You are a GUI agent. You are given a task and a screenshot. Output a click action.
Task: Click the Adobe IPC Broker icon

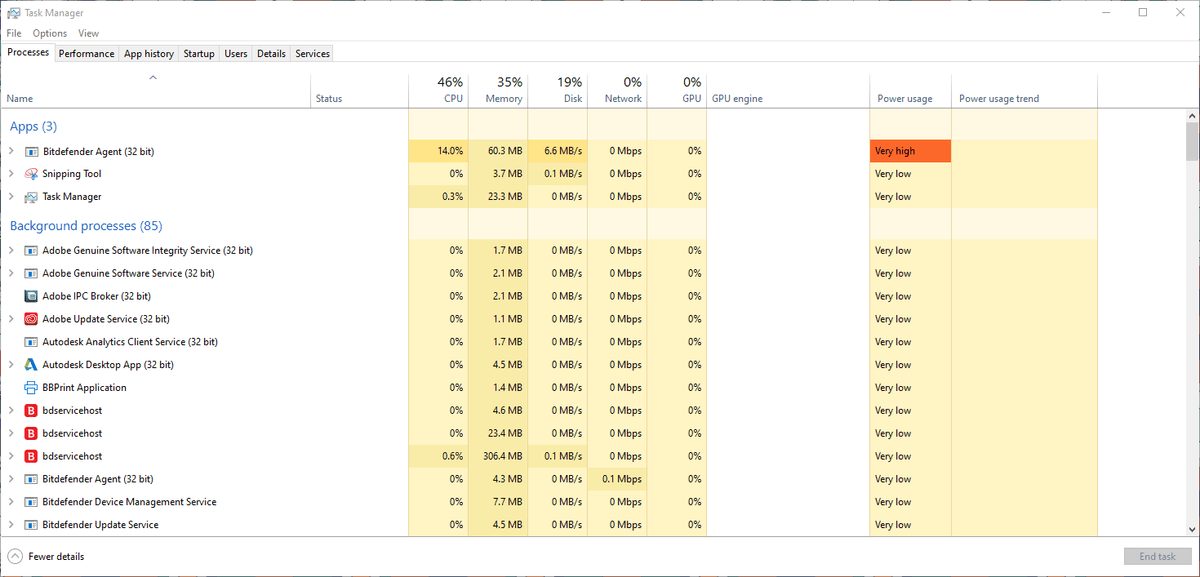(x=31, y=296)
